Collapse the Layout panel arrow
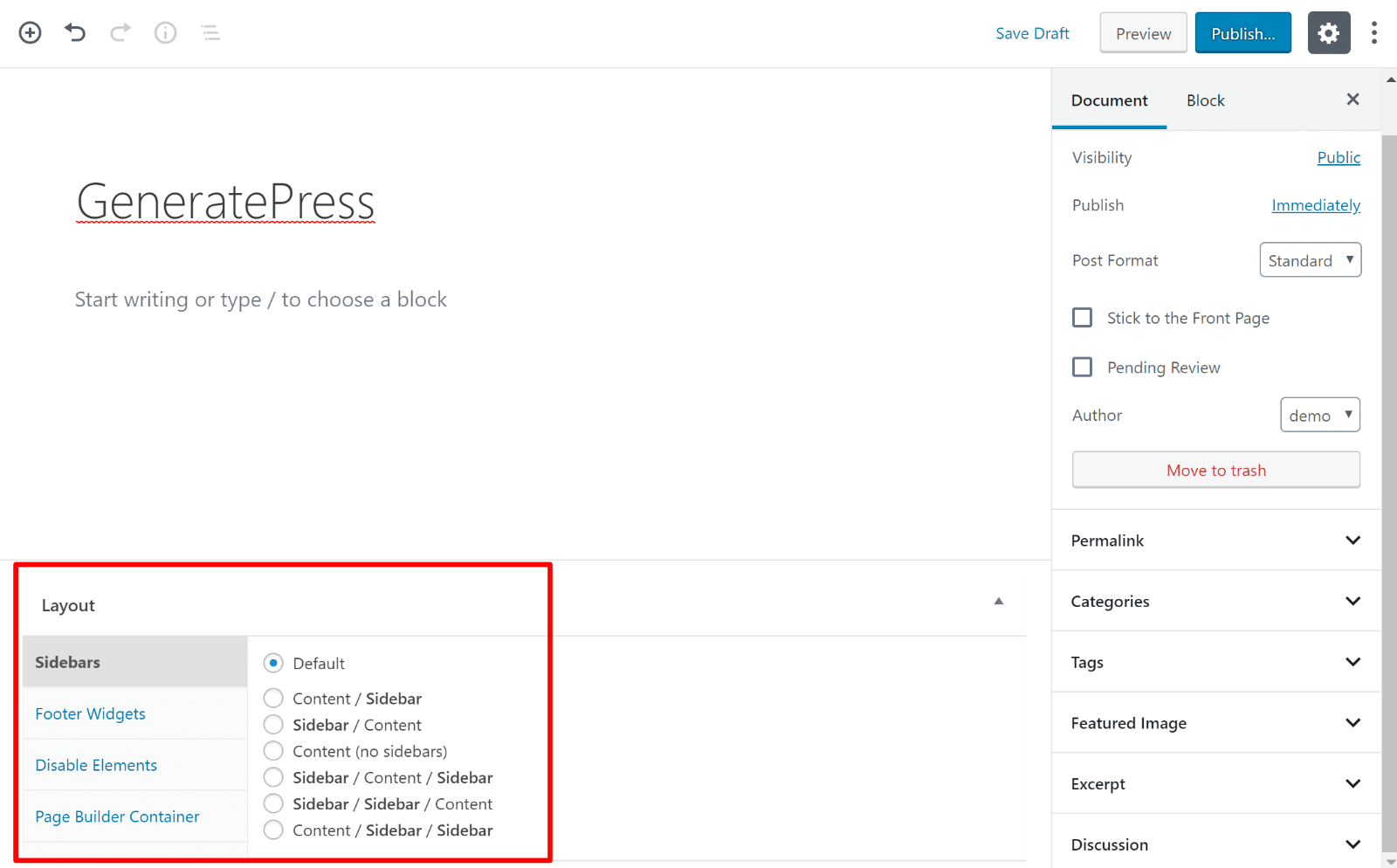 pos(999,602)
